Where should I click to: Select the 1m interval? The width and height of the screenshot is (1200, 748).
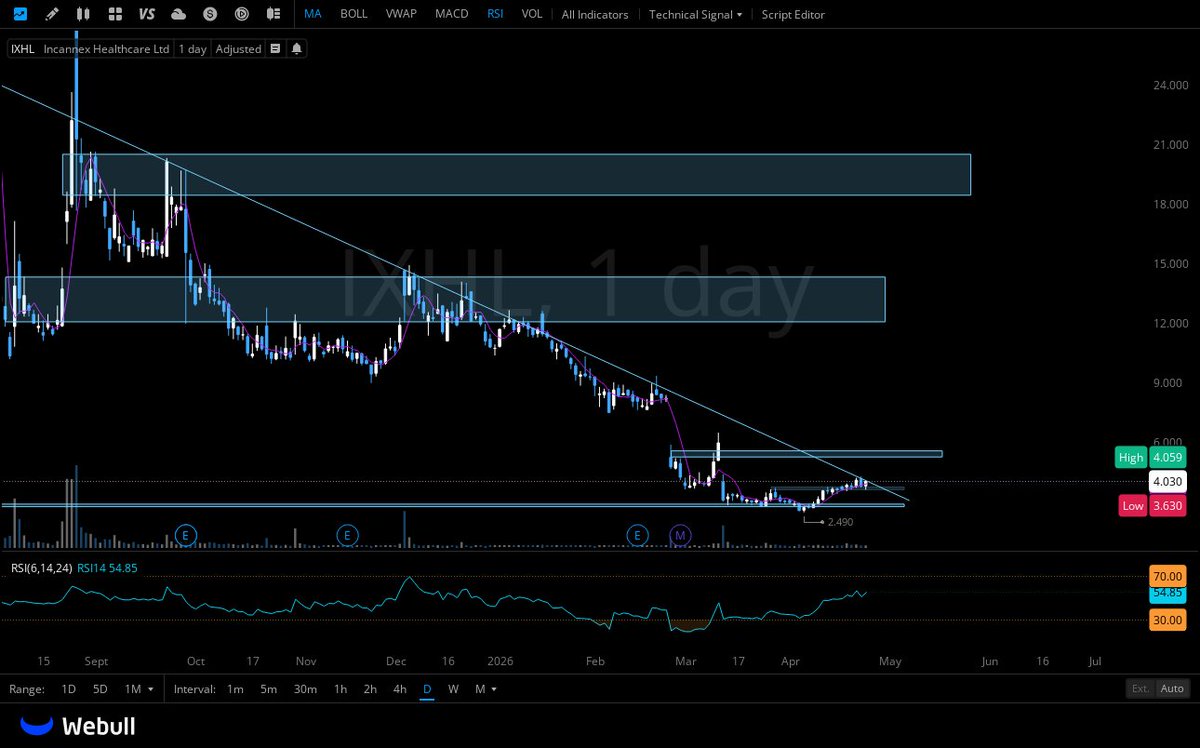pyautogui.click(x=235, y=689)
